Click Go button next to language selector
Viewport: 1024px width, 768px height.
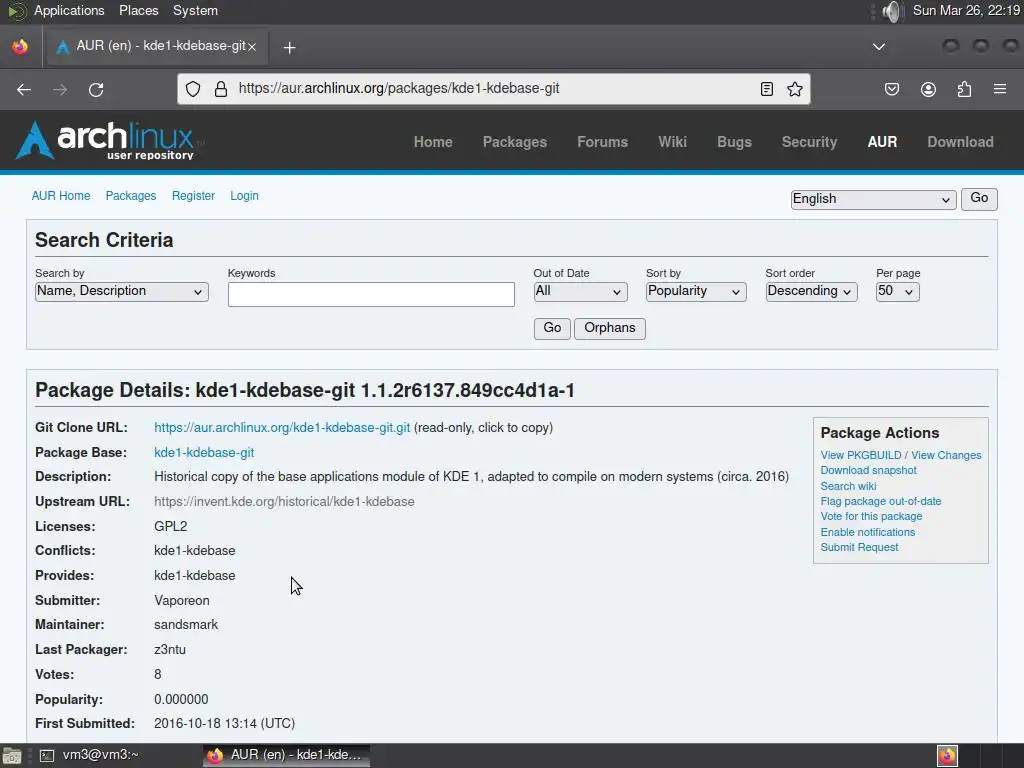[979, 199]
